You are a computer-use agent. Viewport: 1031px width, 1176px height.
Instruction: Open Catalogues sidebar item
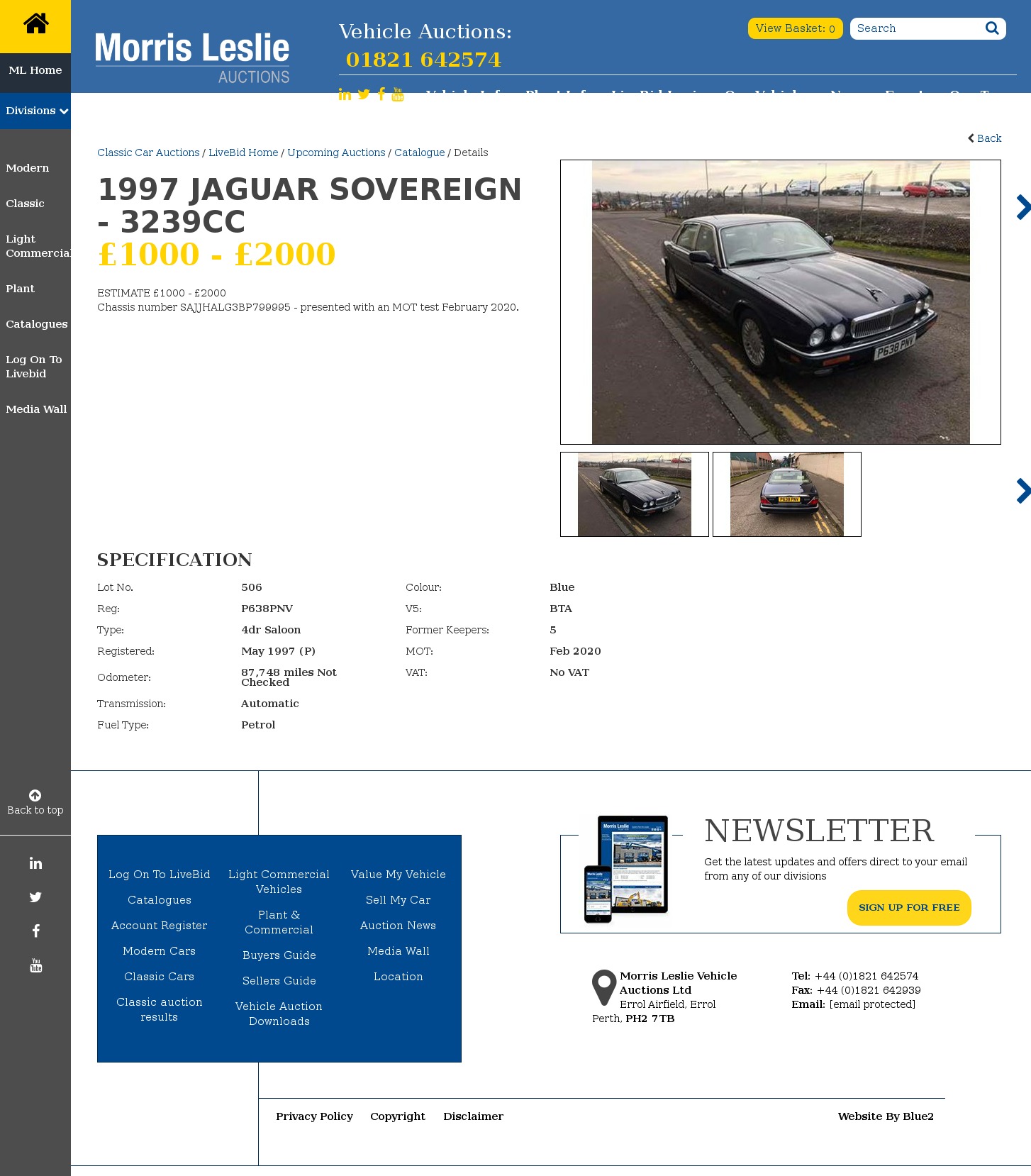[37, 324]
